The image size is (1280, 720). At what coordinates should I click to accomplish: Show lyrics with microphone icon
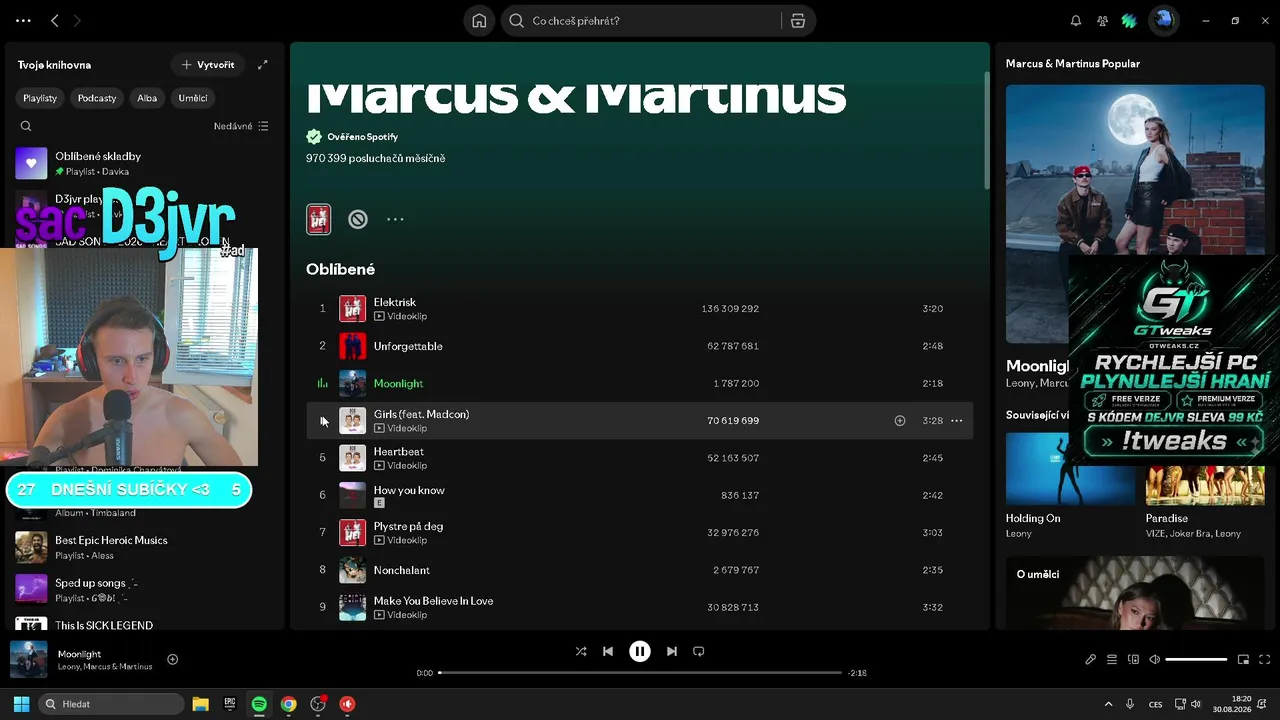[1091, 660]
